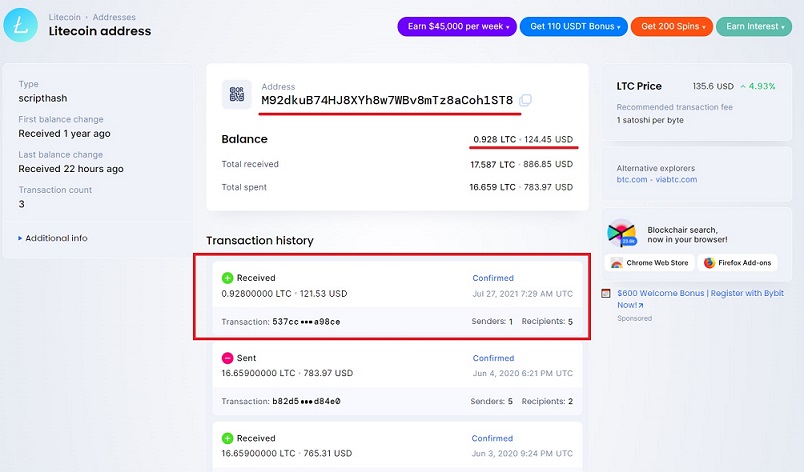Viewport: 804px width, 472px height.
Task: Click the green plus icon of Jun 3 received
Action: tap(227, 438)
